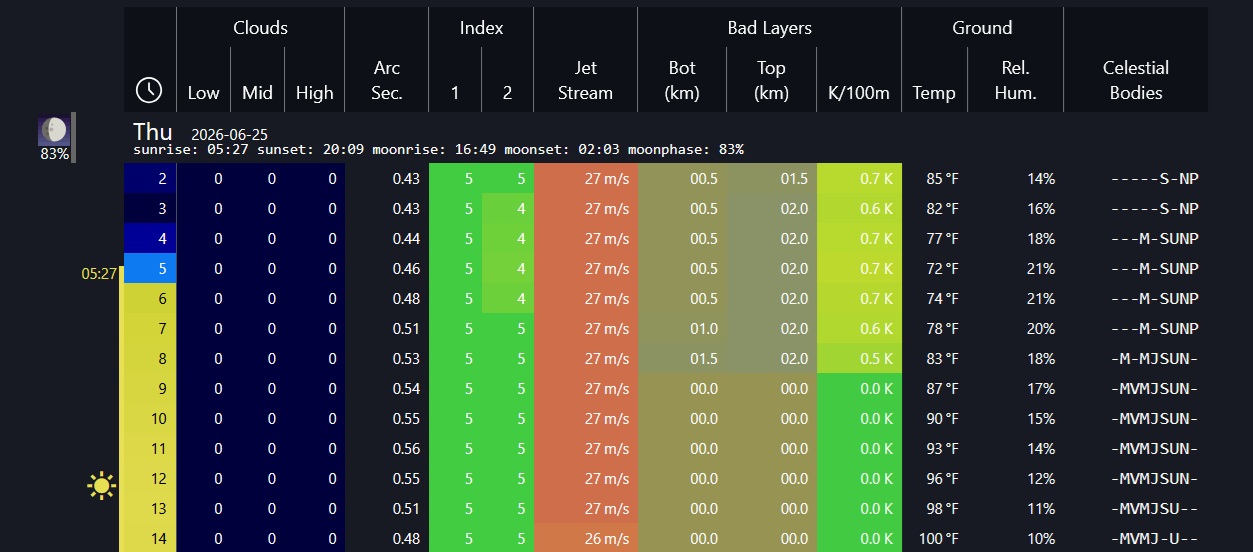The image size is (1253, 552).
Task: Click the hour 5 cell highlighted in blue
Action: (150, 269)
